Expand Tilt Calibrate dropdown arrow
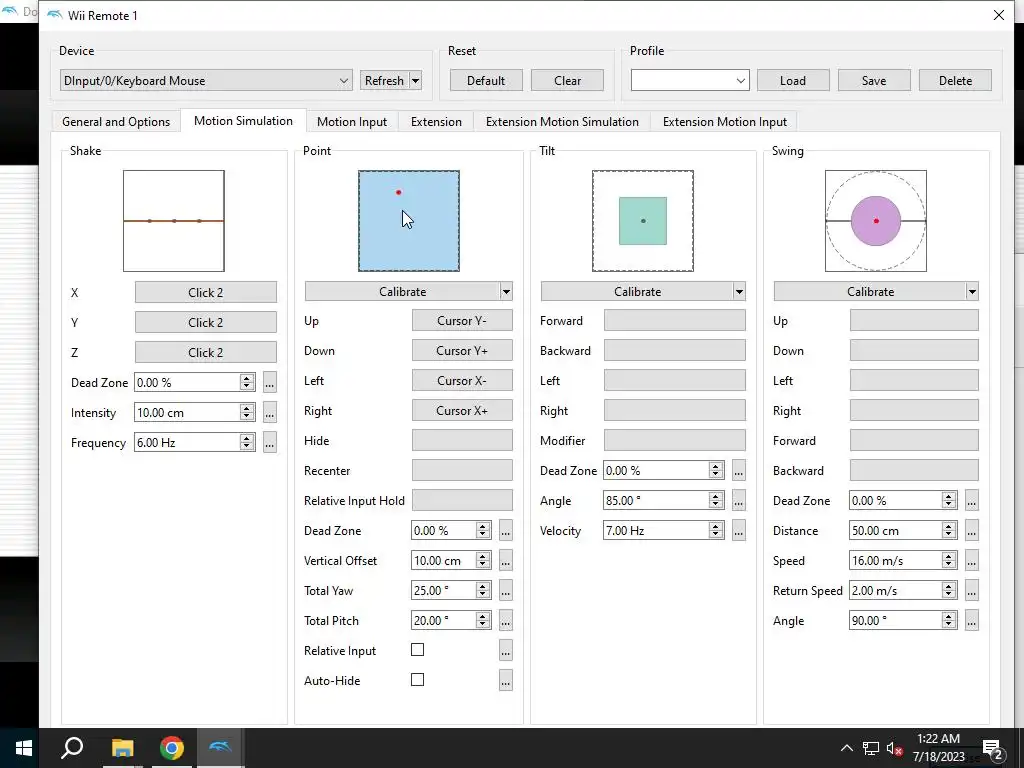The width and height of the screenshot is (1024, 768). coord(739,292)
